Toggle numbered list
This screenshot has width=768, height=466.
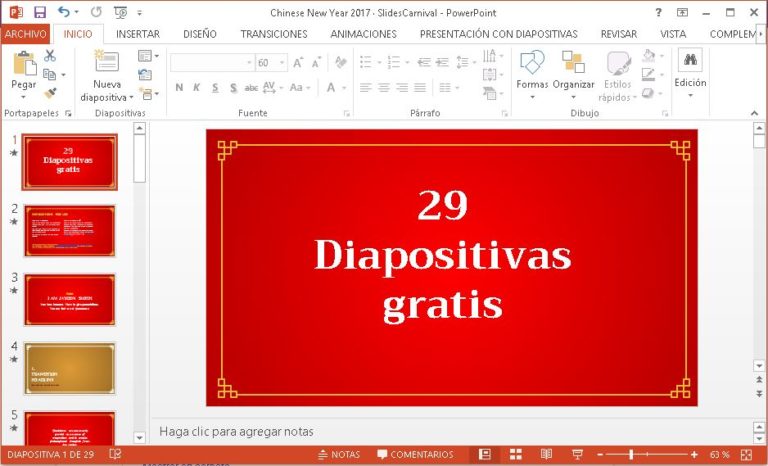pyautogui.click(x=394, y=62)
